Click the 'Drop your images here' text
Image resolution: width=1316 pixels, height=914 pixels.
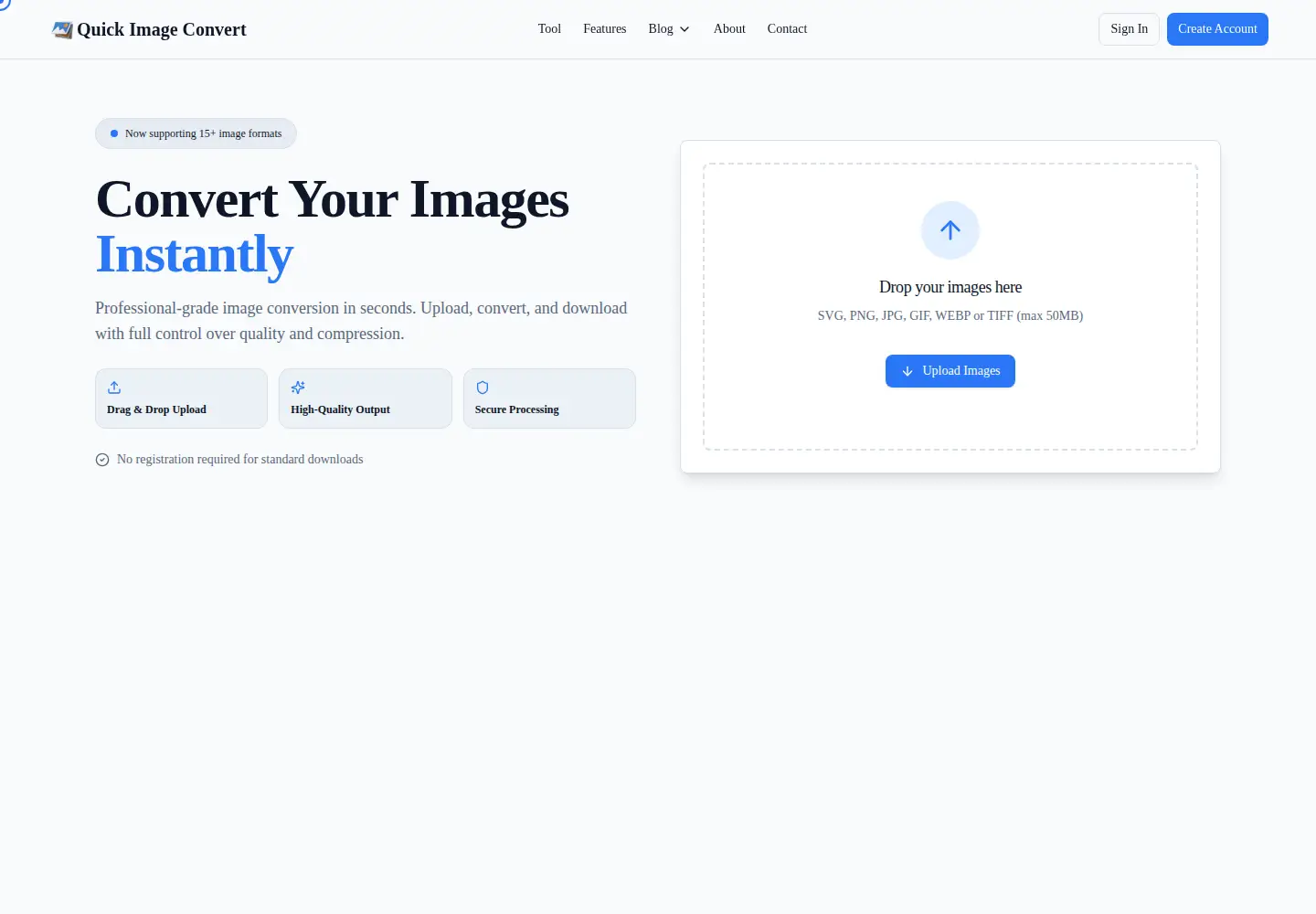pos(950,287)
